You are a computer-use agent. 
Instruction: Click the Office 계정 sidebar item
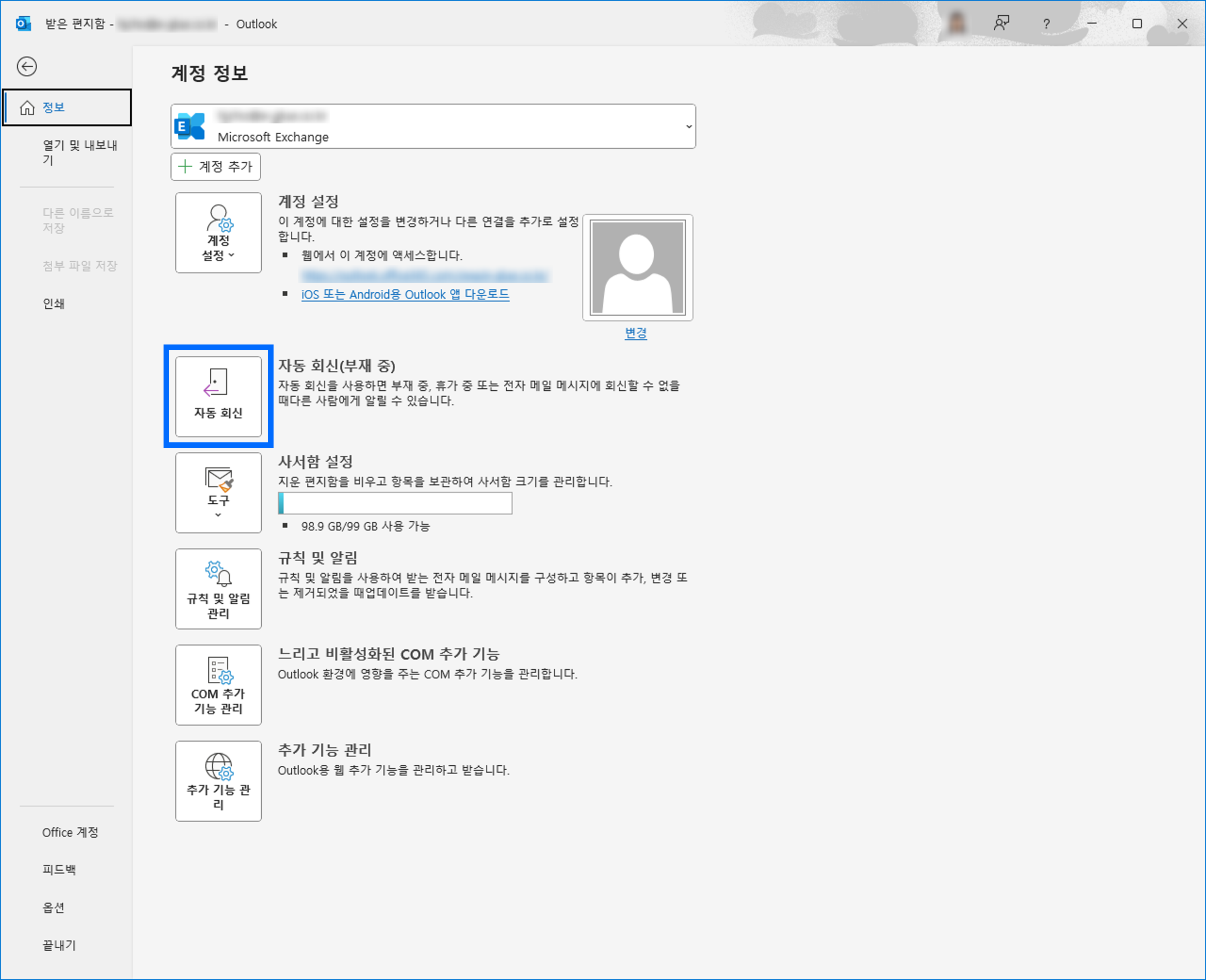click(70, 832)
